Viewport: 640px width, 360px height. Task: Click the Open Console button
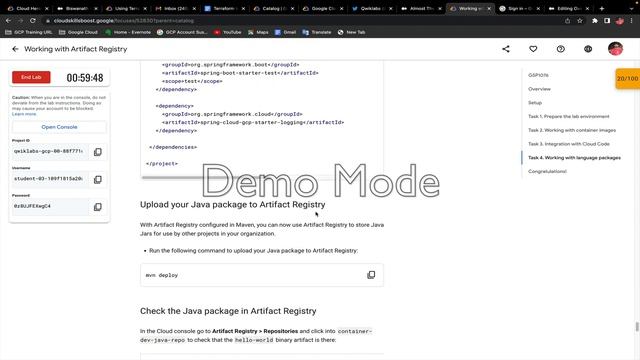(x=59, y=127)
